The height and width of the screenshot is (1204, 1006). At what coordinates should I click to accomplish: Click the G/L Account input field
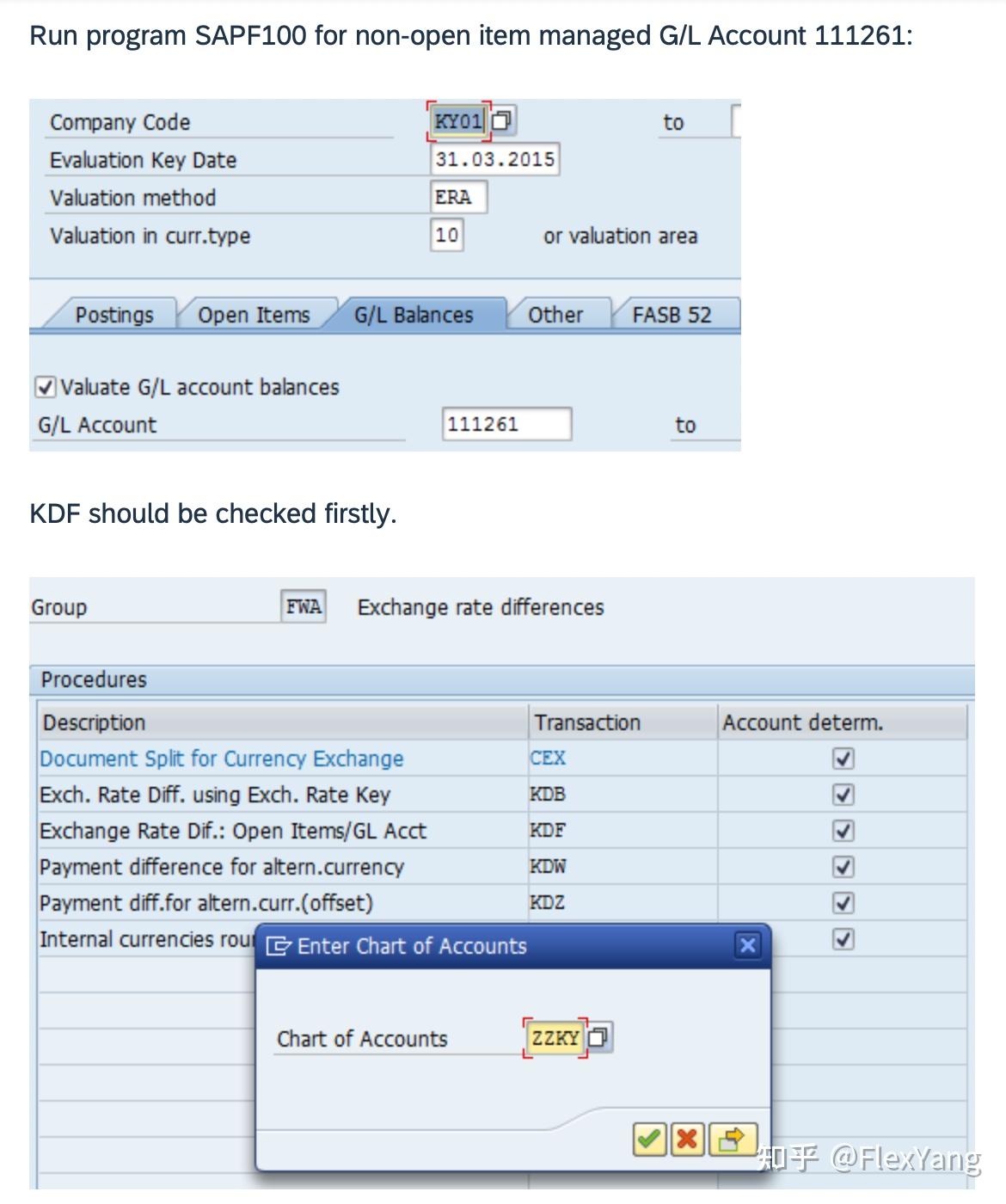pos(506,424)
